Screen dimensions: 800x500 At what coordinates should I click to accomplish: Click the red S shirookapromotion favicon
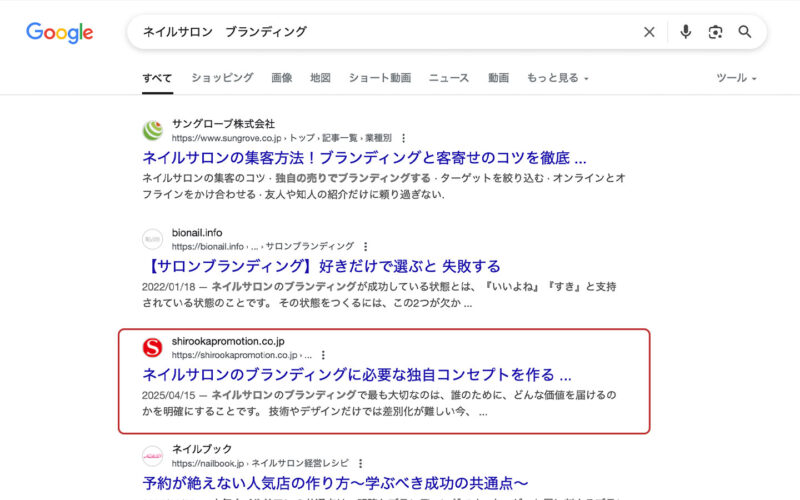pyautogui.click(x=153, y=347)
